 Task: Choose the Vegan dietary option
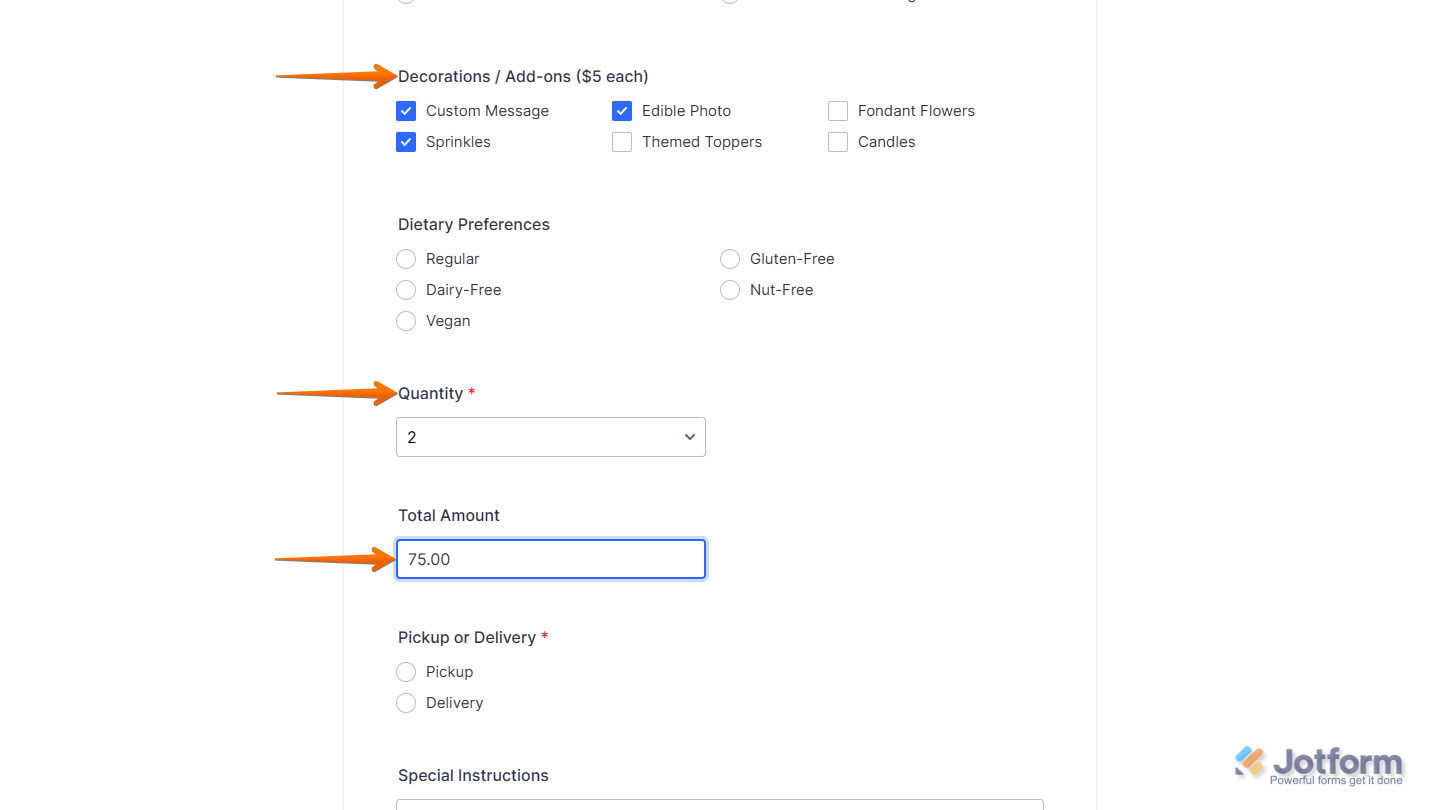tap(406, 320)
